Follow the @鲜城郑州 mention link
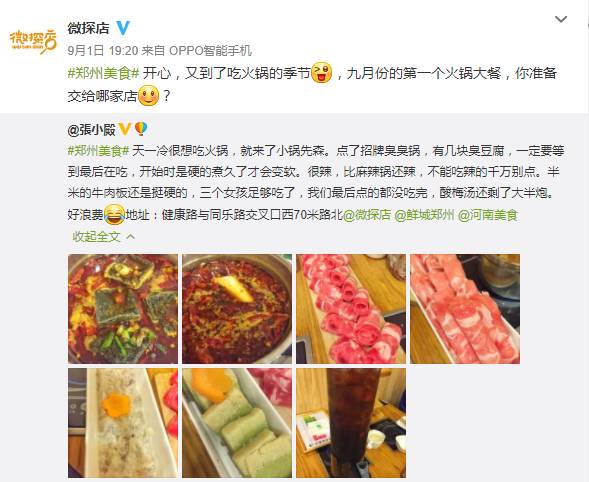Viewport: 589px width, 482px height. click(424, 215)
